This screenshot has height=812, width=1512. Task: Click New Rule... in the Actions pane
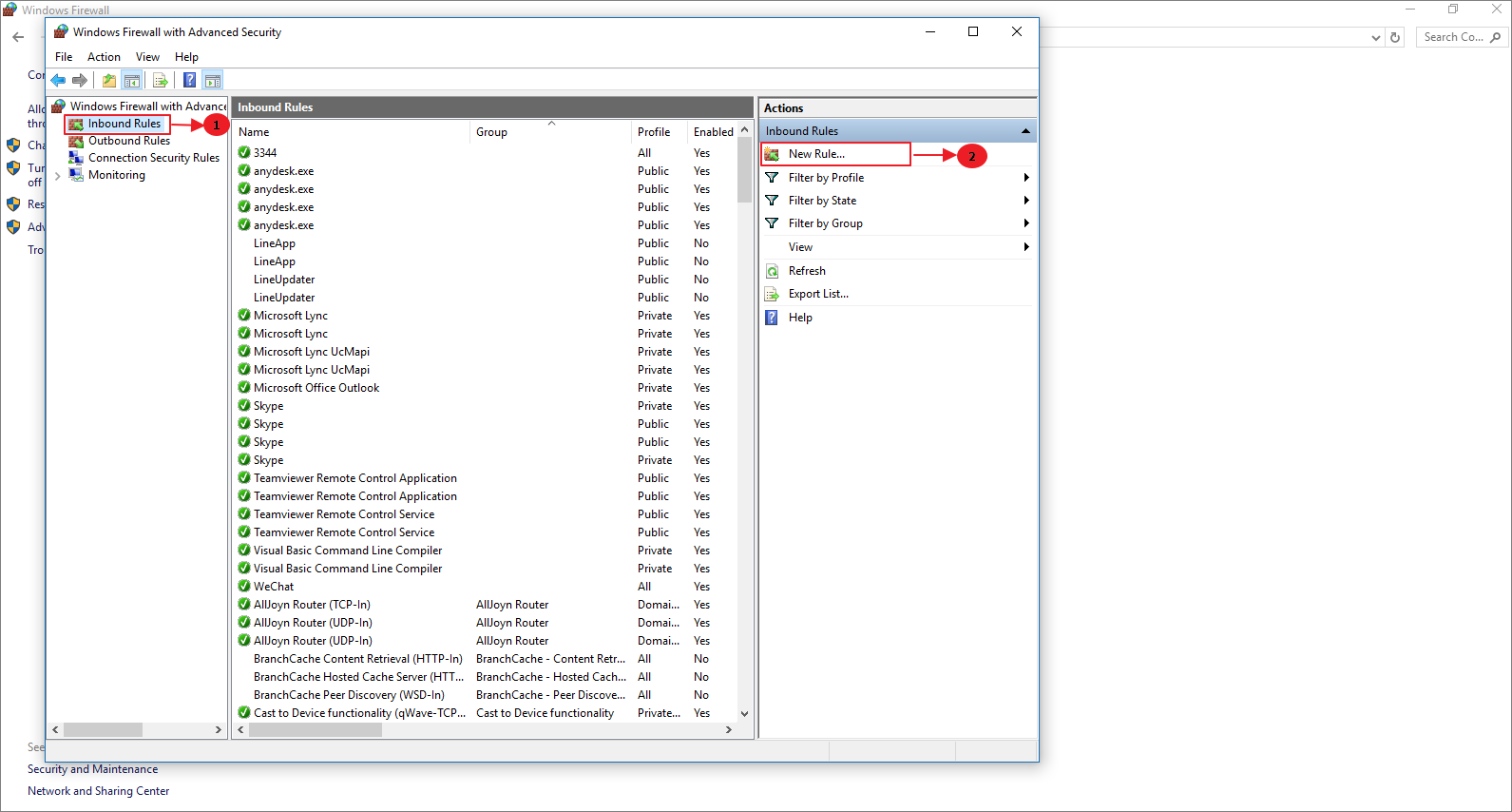pyautogui.click(x=816, y=154)
